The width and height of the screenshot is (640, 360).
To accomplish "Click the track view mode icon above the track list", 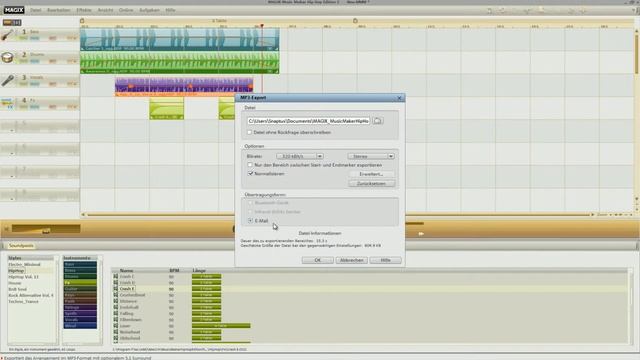I will point(12,22).
